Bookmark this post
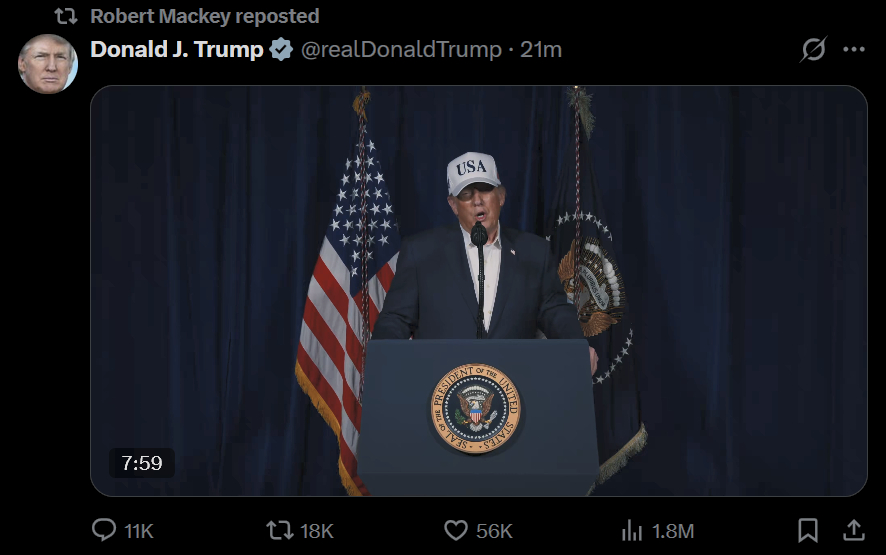The width and height of the screenshot is (886, 555). (808, 530)
